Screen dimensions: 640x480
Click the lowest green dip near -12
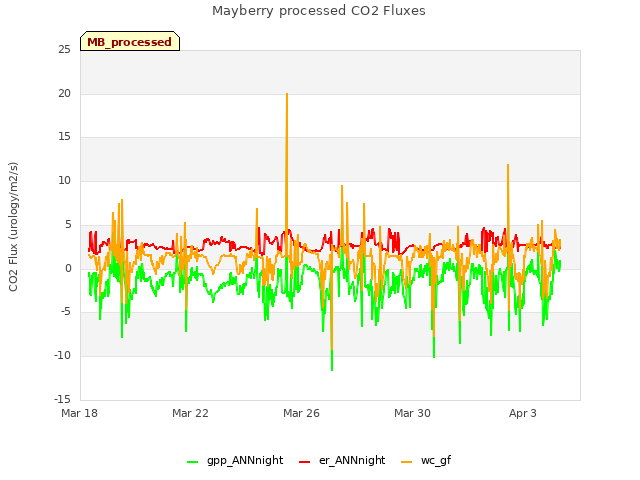click(x=332, y=370)
